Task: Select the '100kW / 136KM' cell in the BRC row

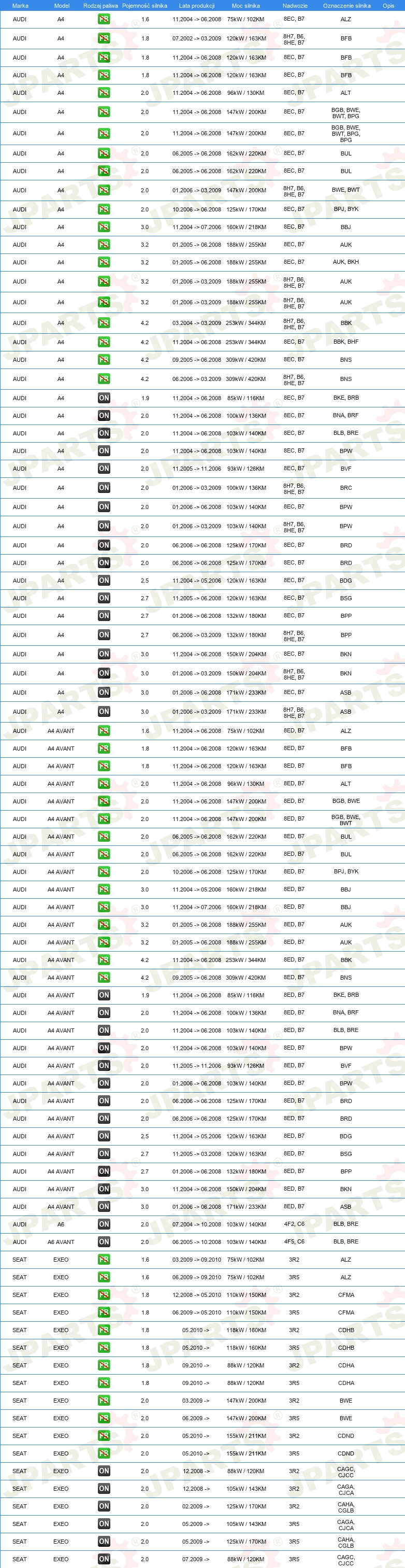Action: pyautogui.click(x=245, y=488)
